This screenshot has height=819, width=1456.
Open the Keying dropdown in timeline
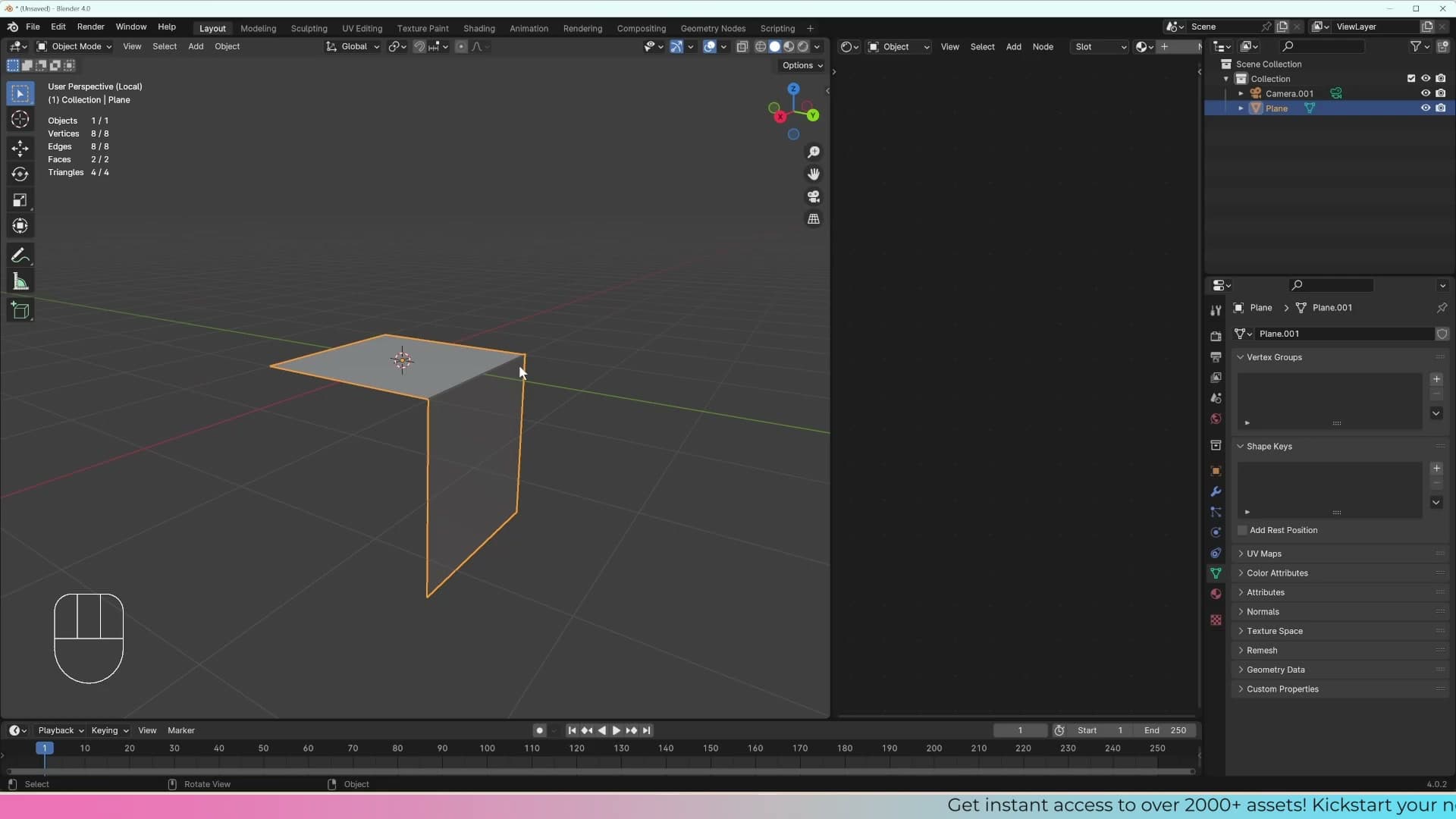pos(109,730)
